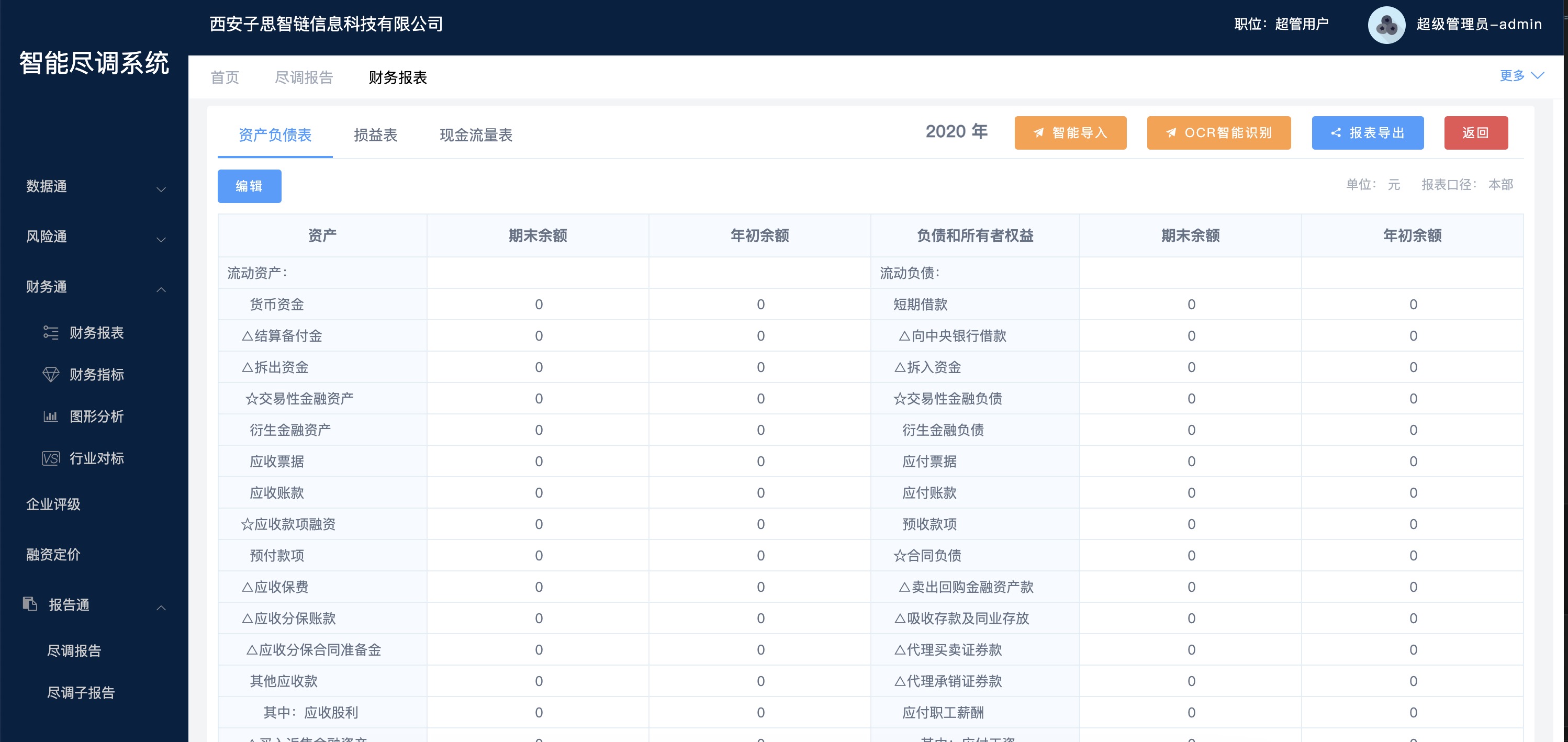Click the ☆交易性金融资产 row label
The image size is (1568, 742).
coord(299,399)
